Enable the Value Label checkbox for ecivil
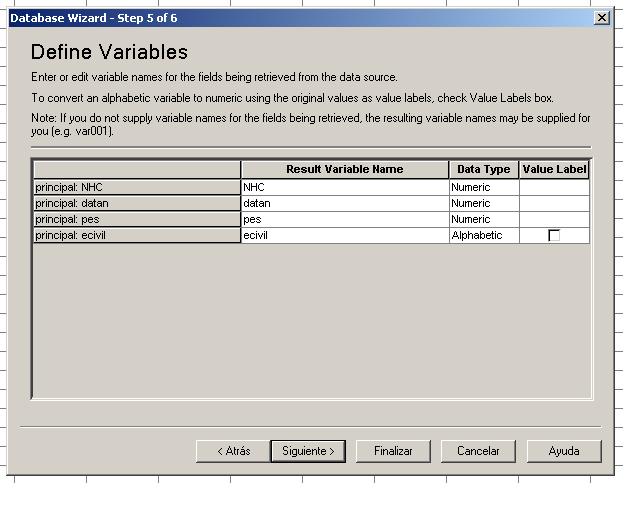This screenshot has width=640, height=512. click(554, 236)
